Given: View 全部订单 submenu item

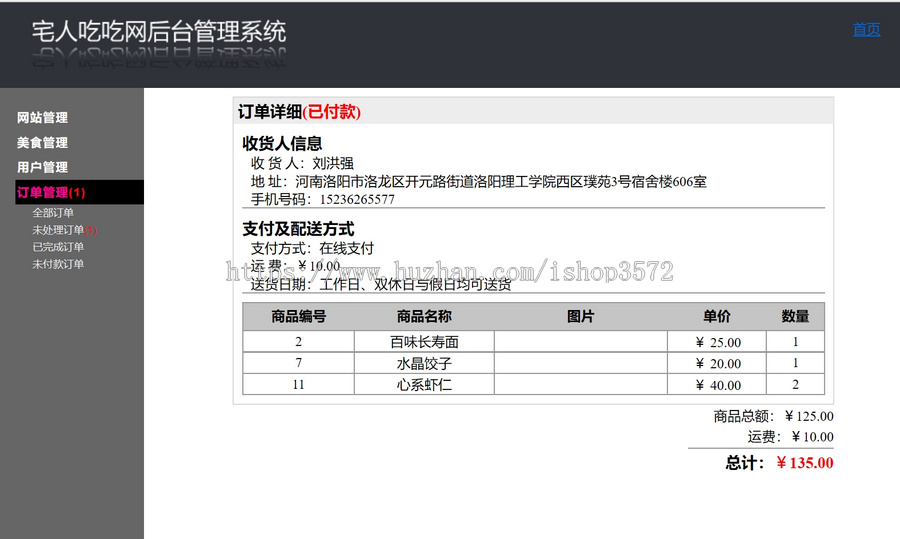Looking at the screenshot, I should 53,212.
